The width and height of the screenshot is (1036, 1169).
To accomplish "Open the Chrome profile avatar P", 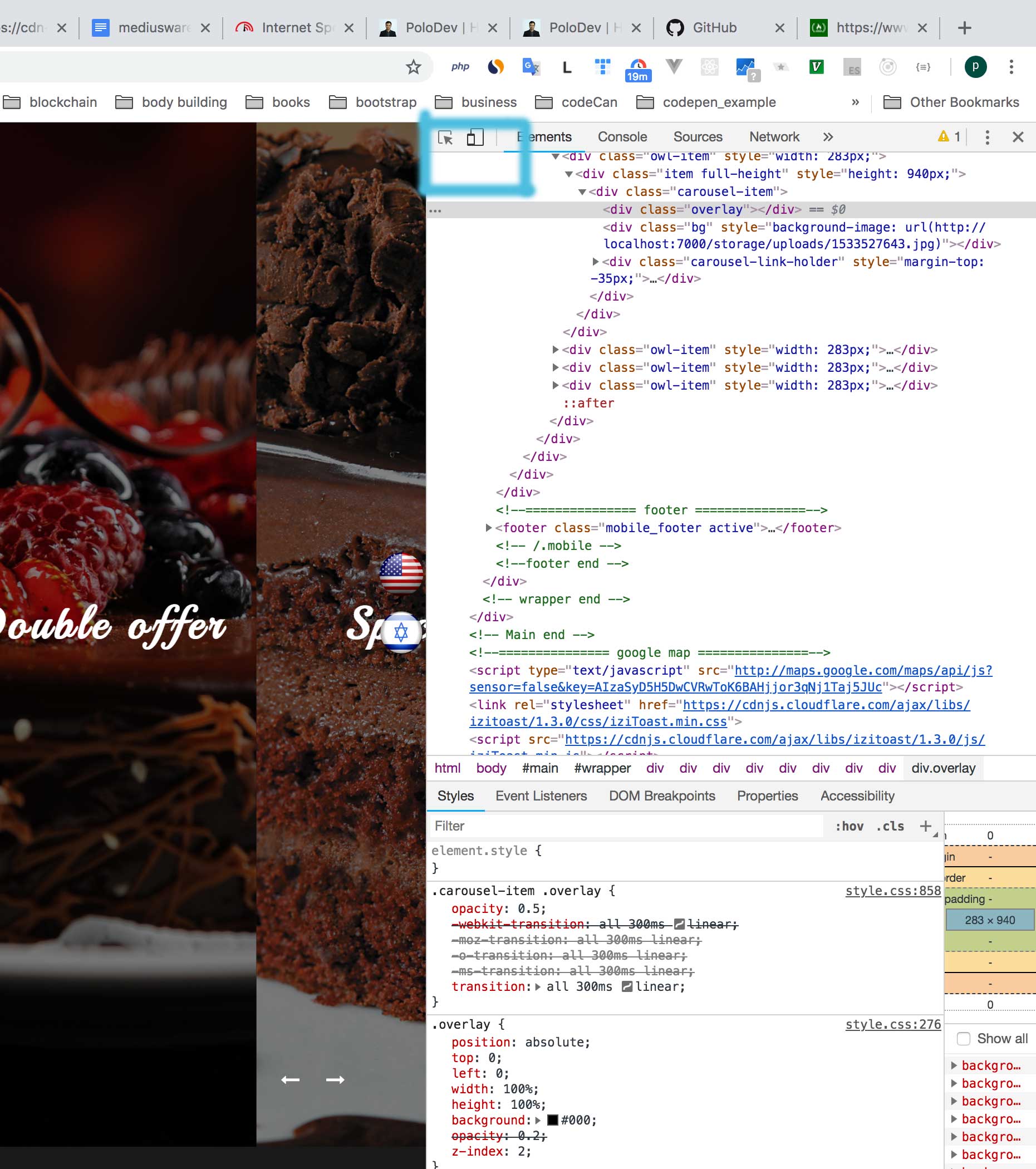I will point(975,67).
